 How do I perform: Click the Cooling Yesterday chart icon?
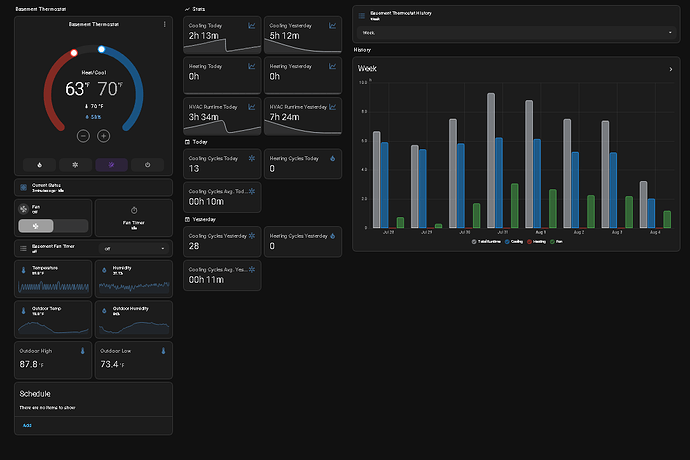(x=333, y=26)
